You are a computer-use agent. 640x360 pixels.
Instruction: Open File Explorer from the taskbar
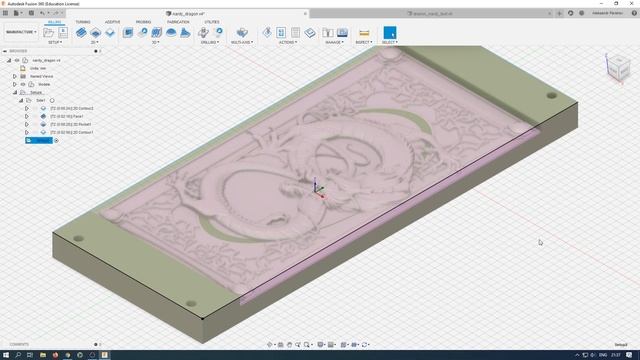click(42, 355)
